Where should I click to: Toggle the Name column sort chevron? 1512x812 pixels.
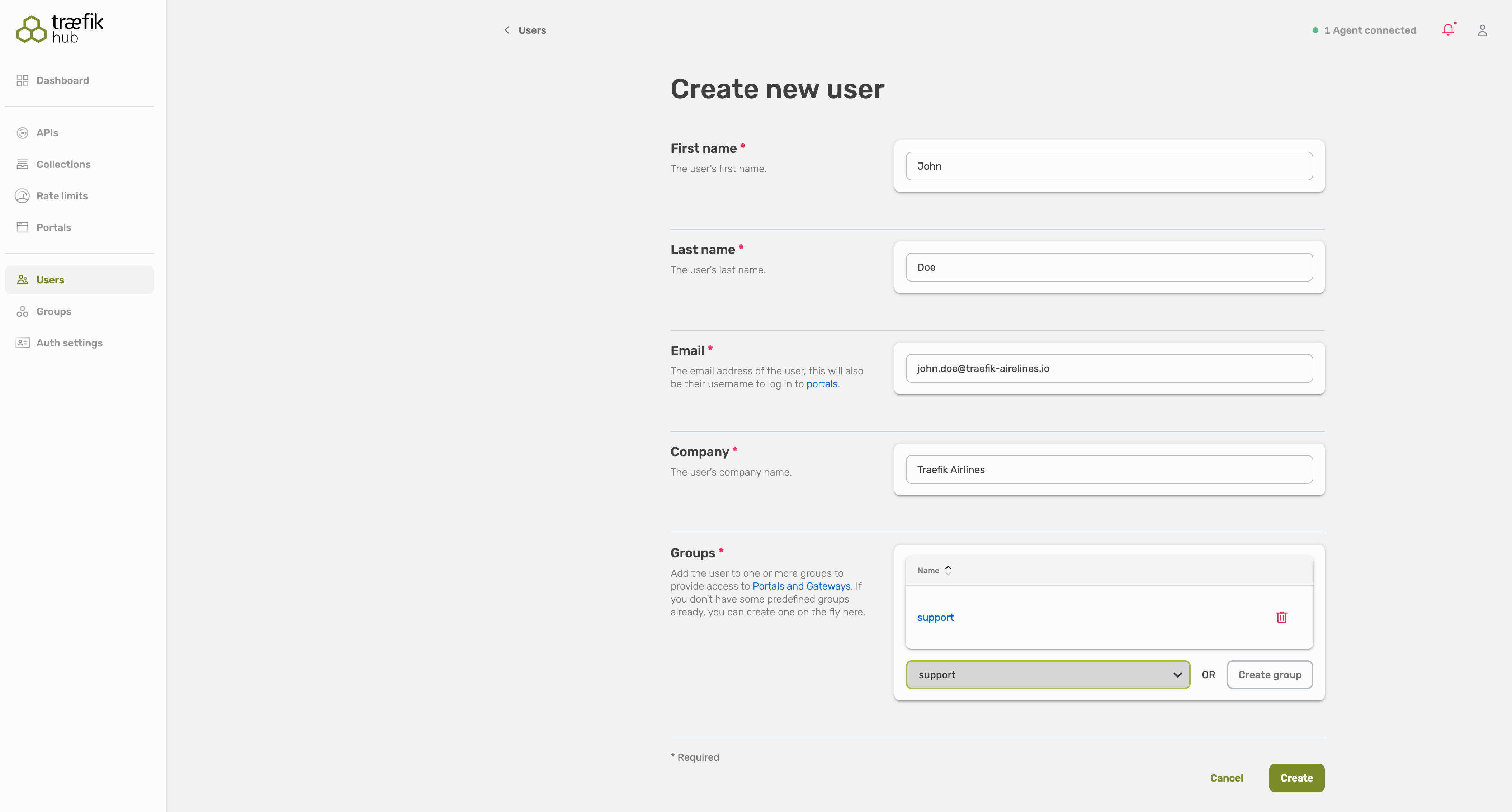pos(948,570)
